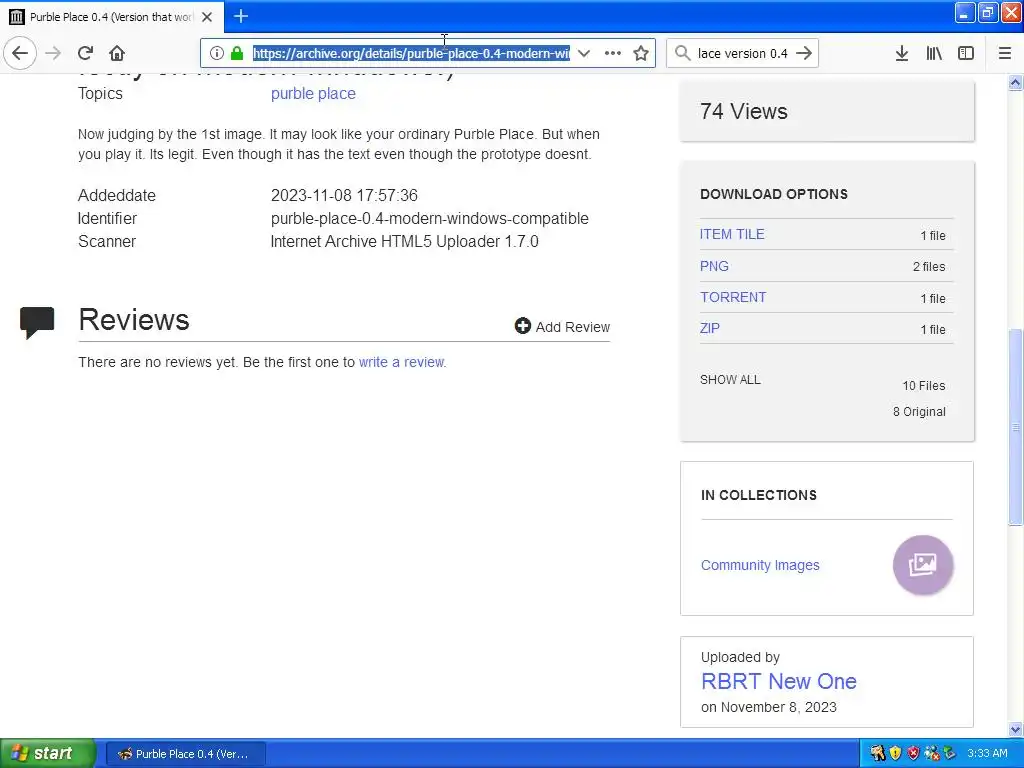Open the Windows Start menu

(47, 753)
